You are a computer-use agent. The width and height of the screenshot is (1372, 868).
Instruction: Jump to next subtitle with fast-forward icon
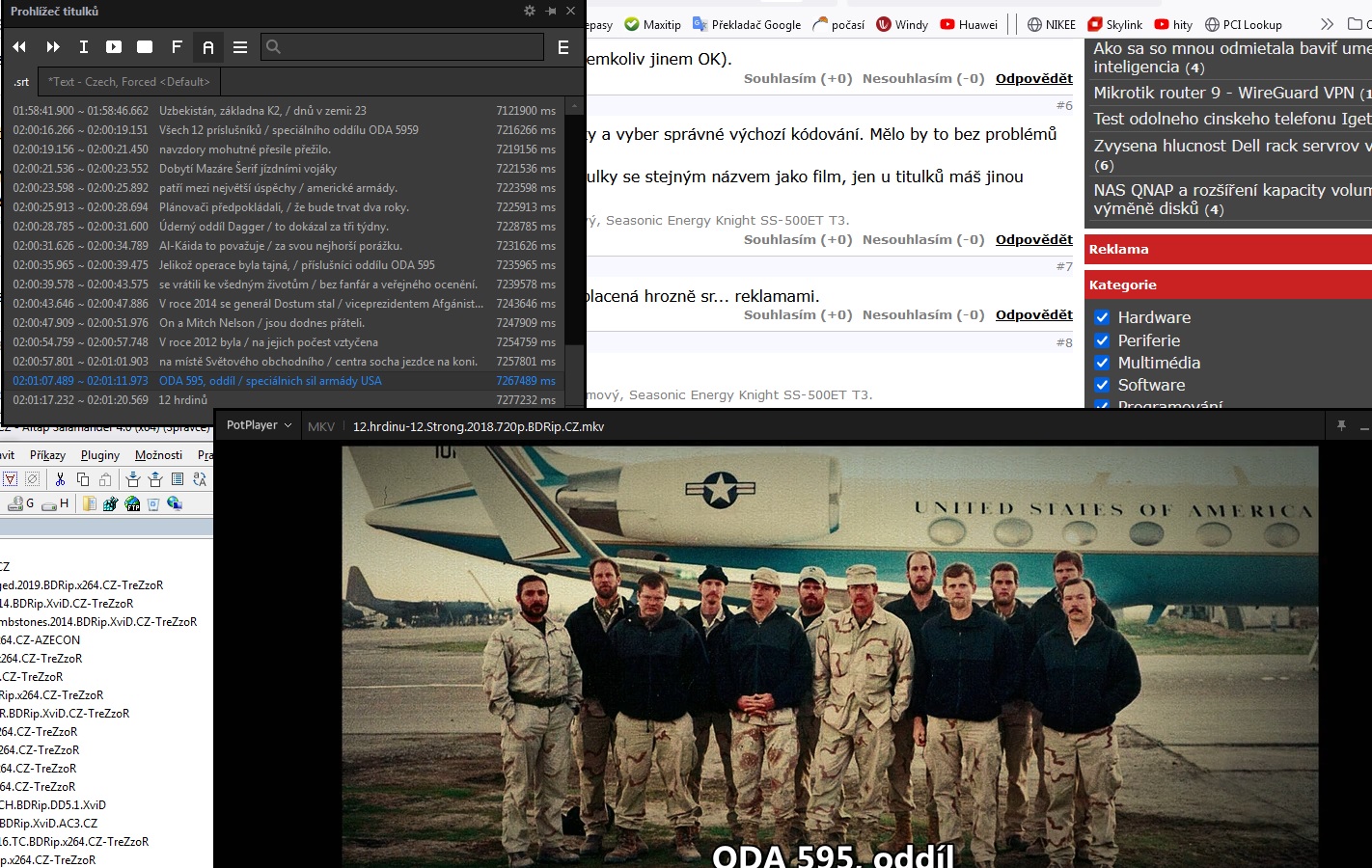point(53,46)
